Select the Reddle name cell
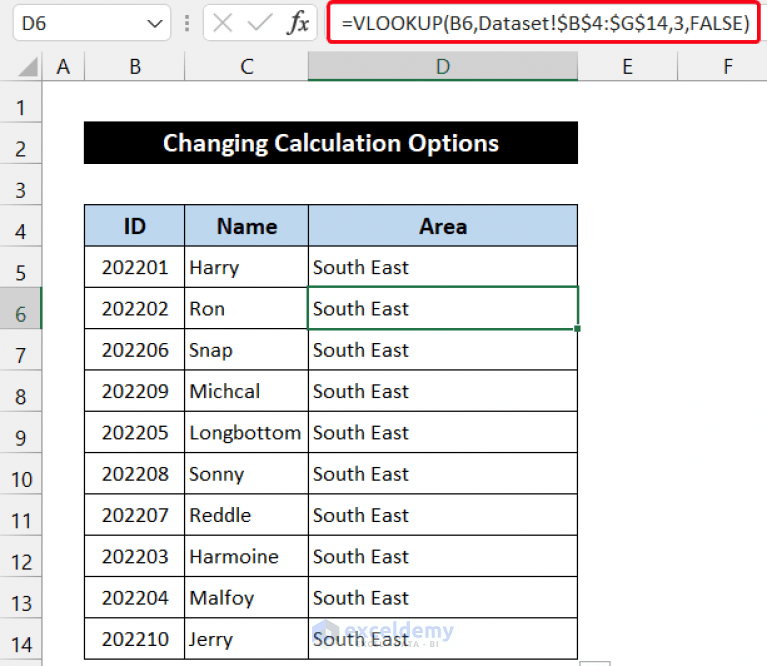 coord(247,515)
